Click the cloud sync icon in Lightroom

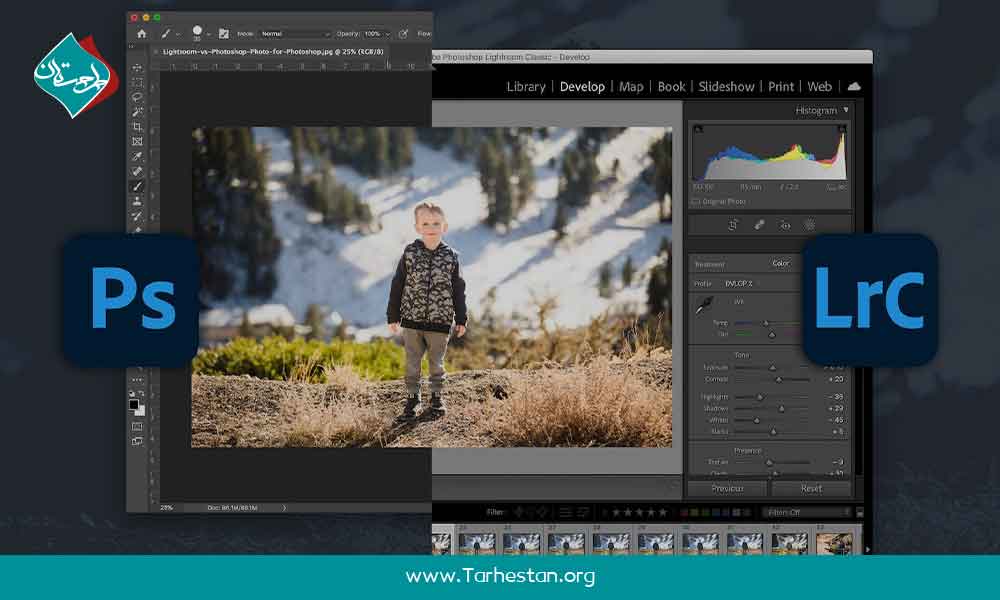pyautogui.click(x=854, y=86)
